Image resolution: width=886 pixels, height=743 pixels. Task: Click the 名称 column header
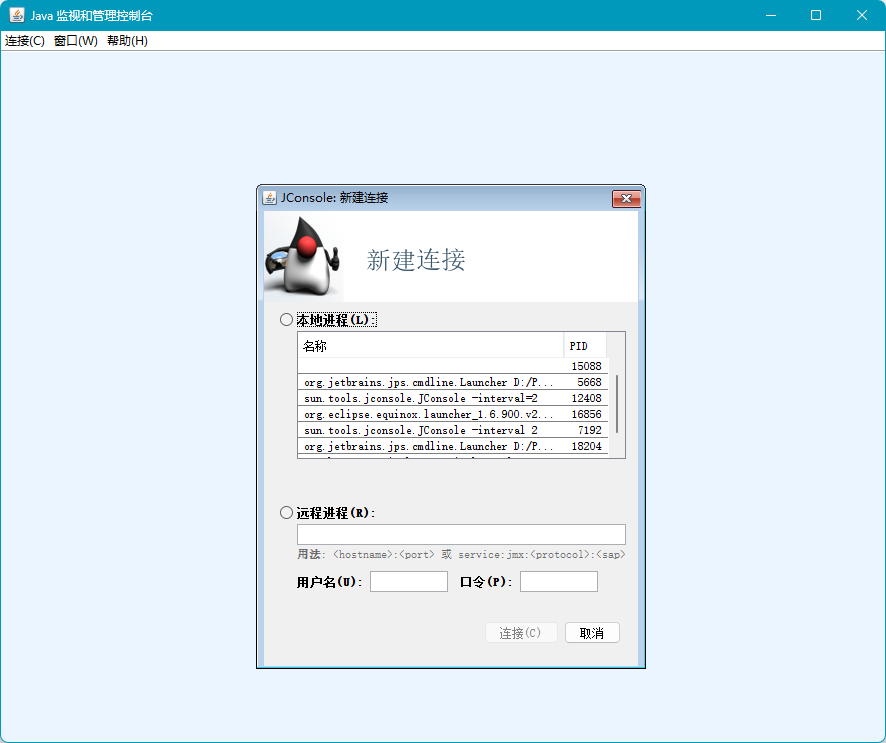pyautogui.click(x=431, y=346)
